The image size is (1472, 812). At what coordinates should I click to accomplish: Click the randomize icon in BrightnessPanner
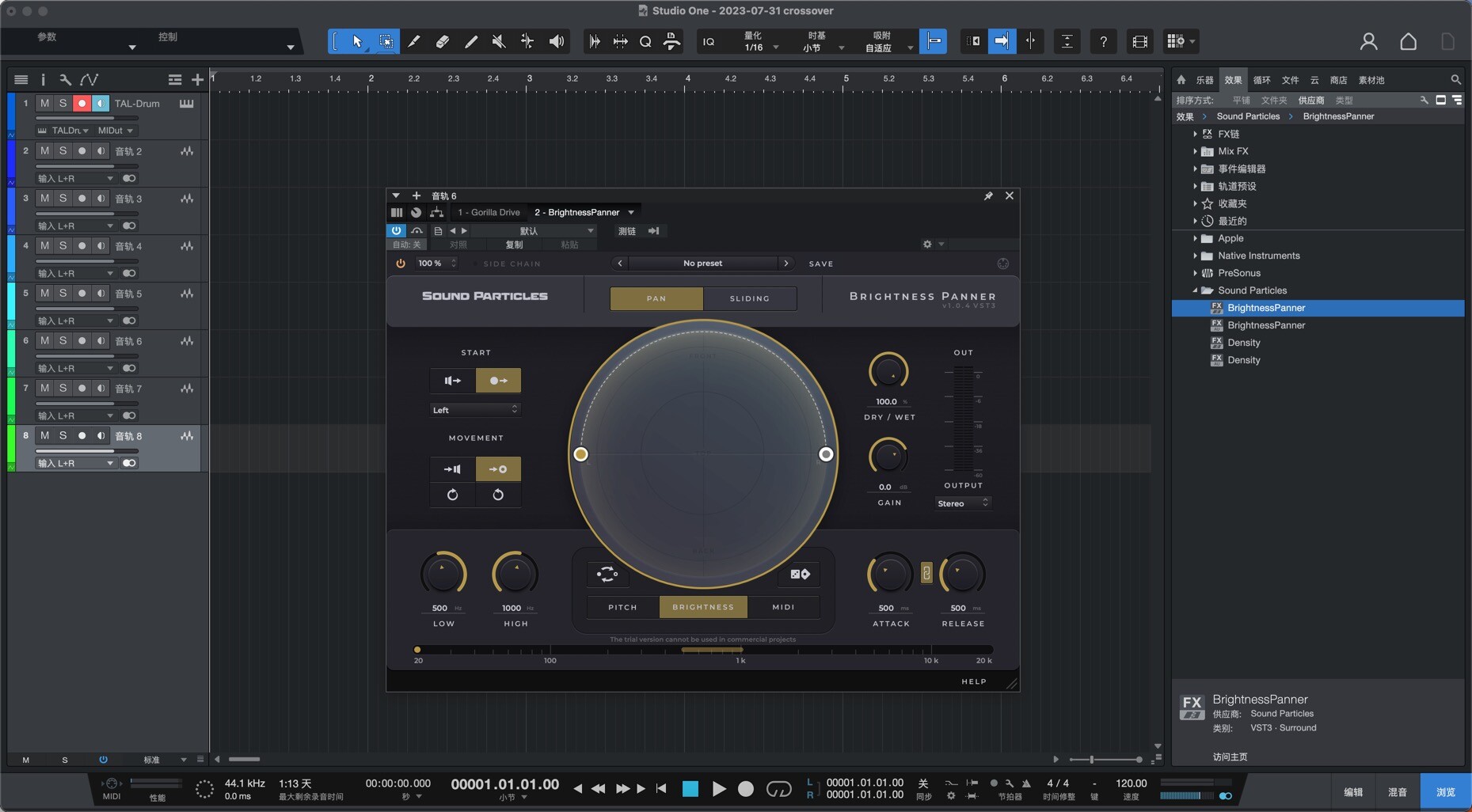[607, 574]
